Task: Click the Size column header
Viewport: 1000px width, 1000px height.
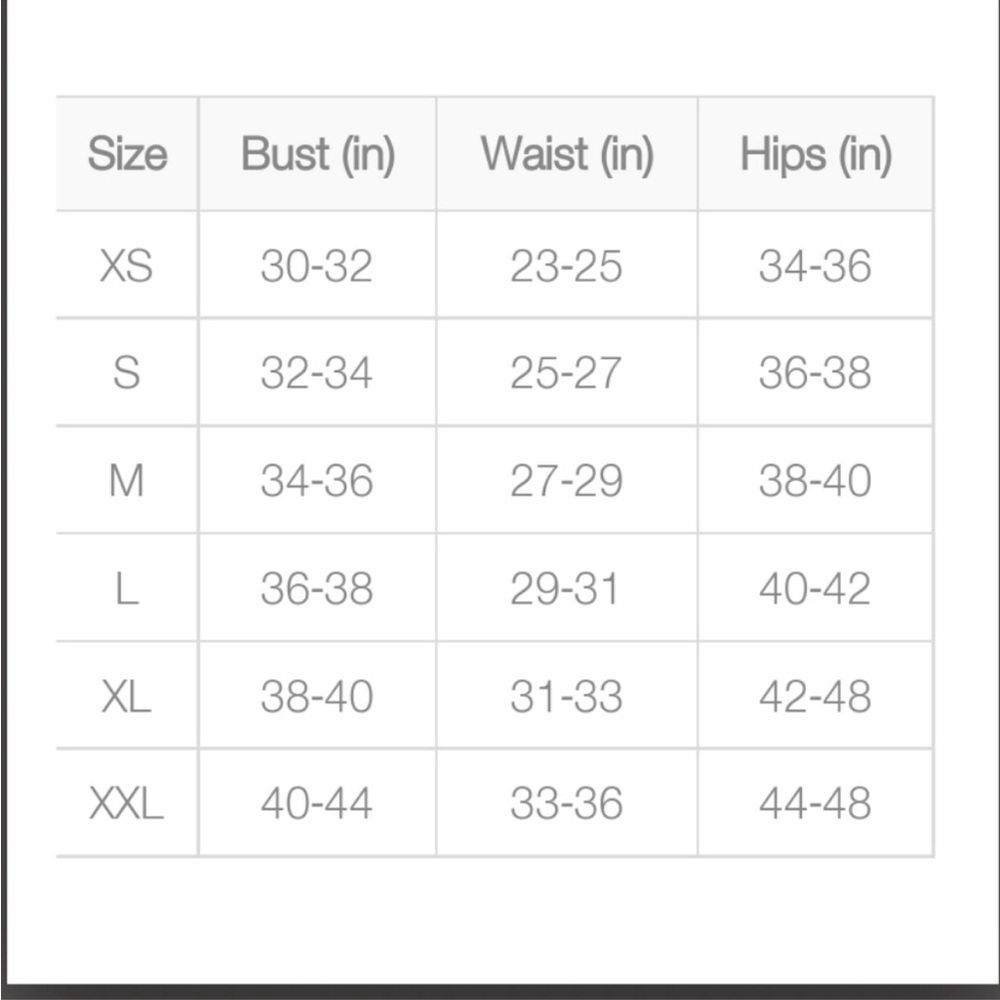Action: coord(128,154)
